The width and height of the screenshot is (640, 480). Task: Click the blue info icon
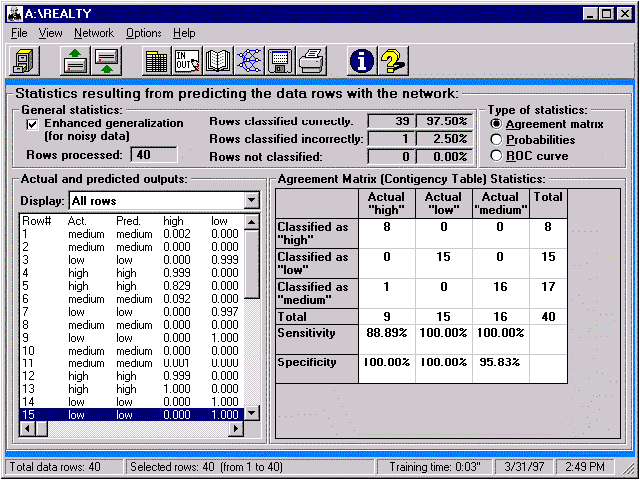[362, 61]
